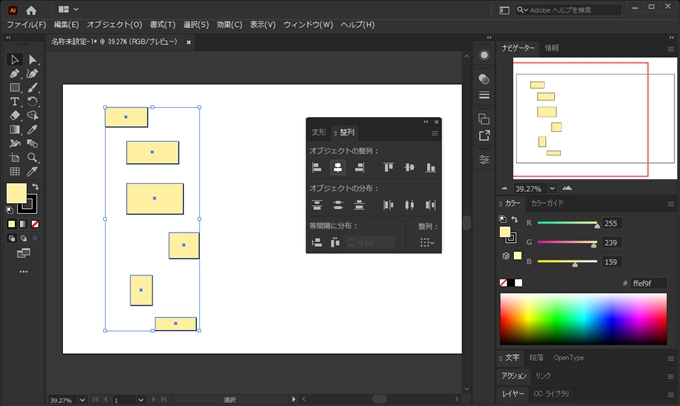Open the Illustrator home screen icon
This screenshot has height=406, width=680.
click(x=31, y=10)
